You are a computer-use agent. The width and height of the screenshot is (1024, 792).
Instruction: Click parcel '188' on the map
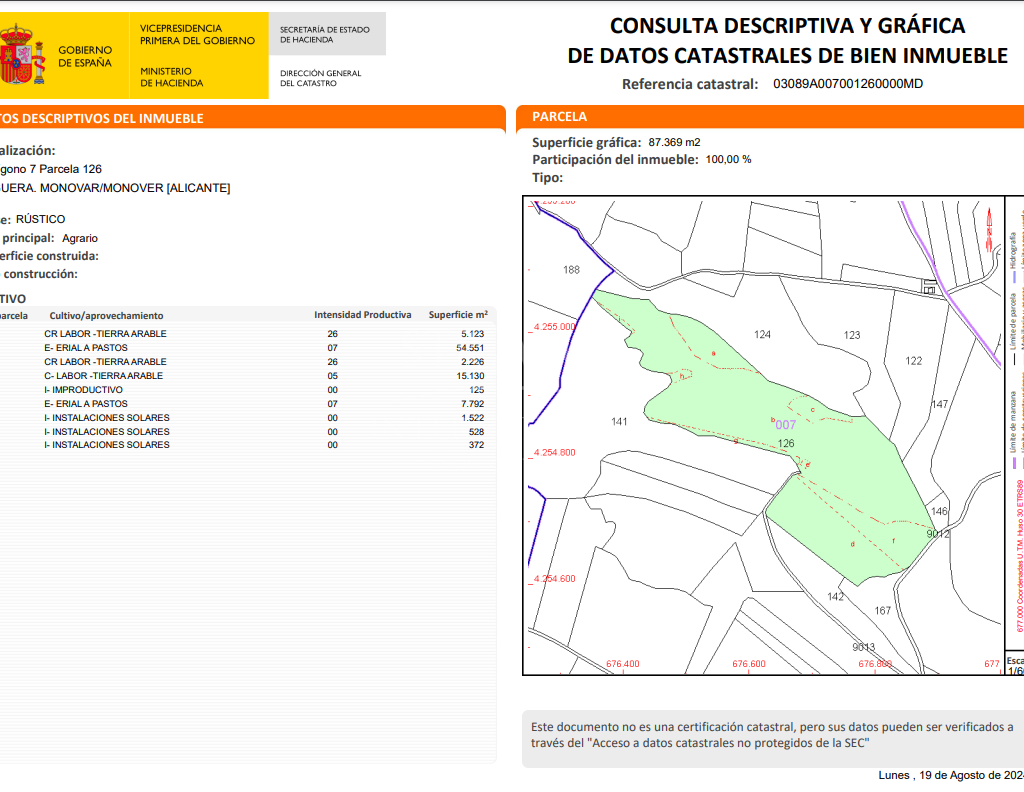(571, 270)
